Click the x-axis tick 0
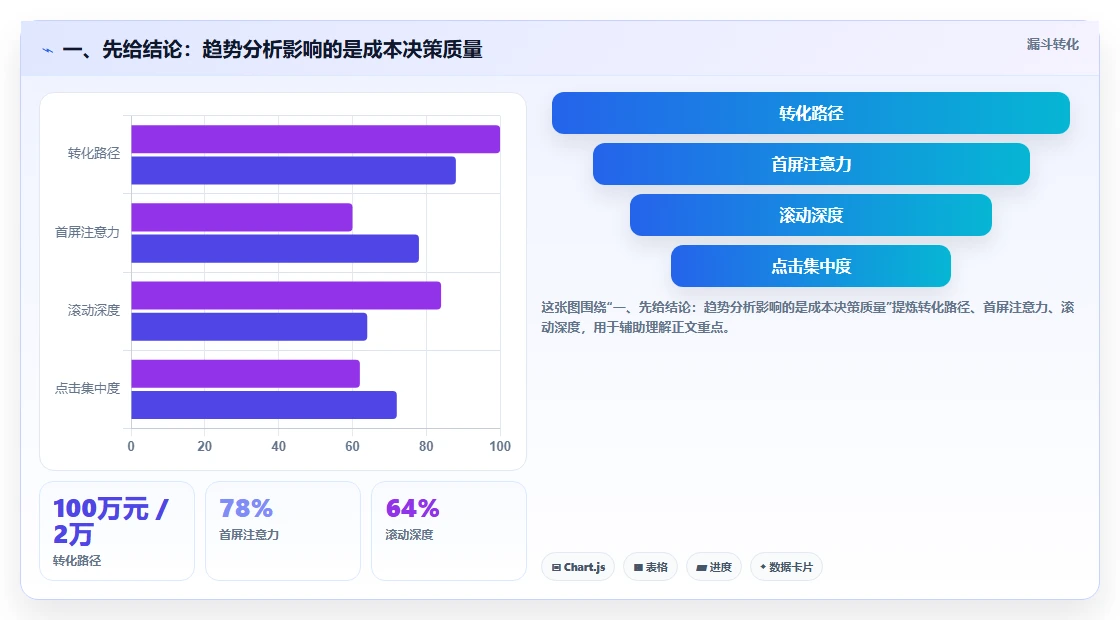 (131, 446)
